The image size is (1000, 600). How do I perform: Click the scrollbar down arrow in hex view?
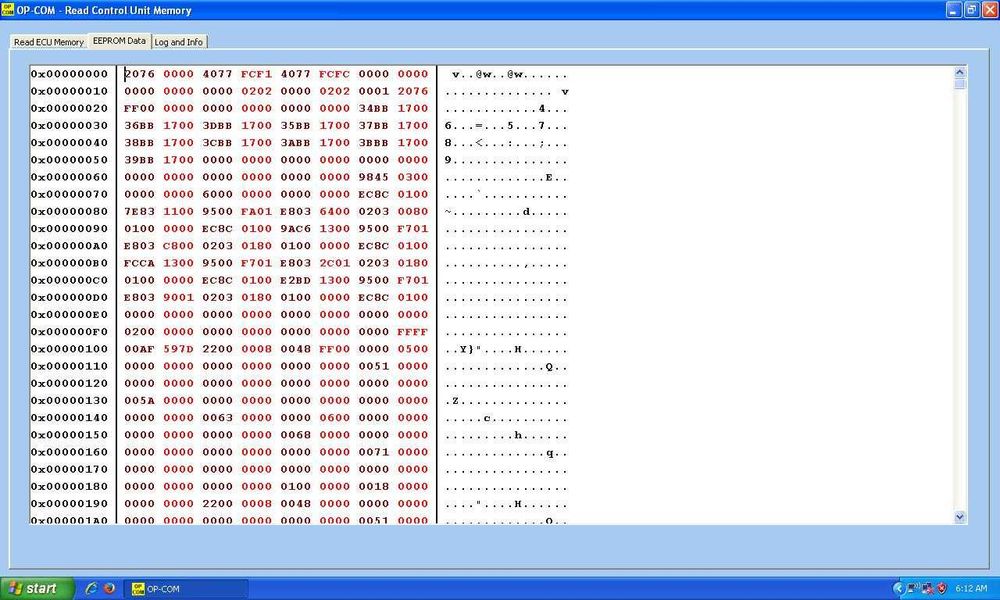(960, 517)
